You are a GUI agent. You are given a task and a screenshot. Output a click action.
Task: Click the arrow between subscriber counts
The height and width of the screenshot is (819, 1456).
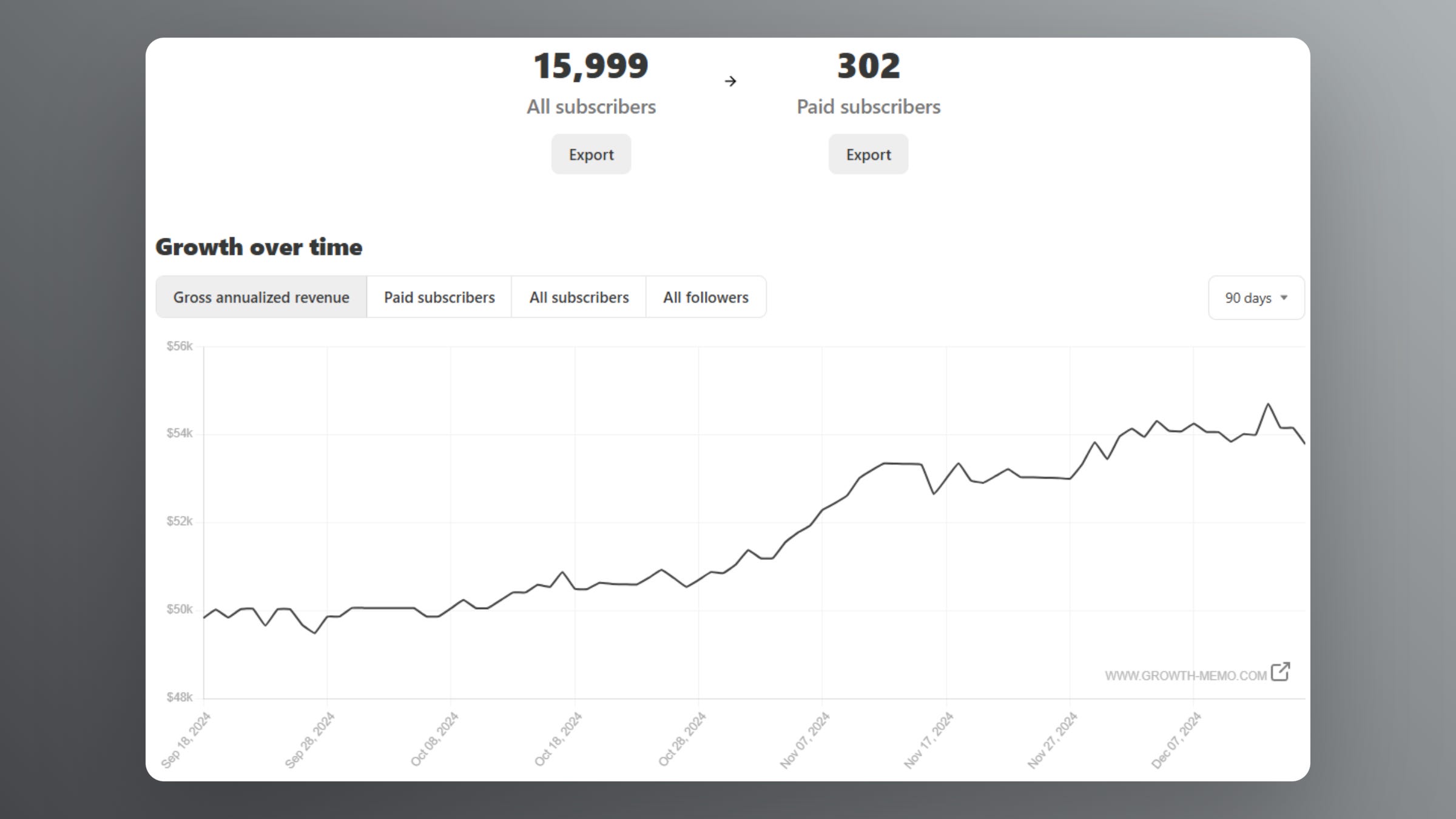[x=730, y=81]
